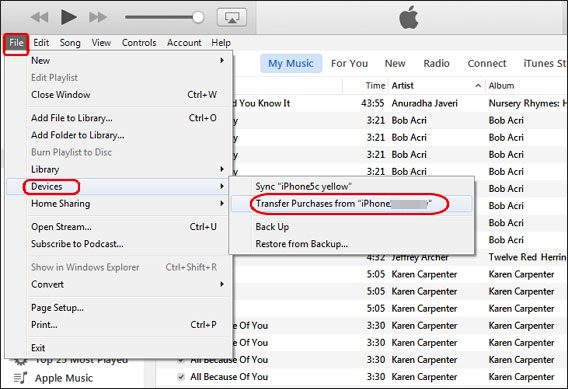Sort by the Album column header

(501, 86)
